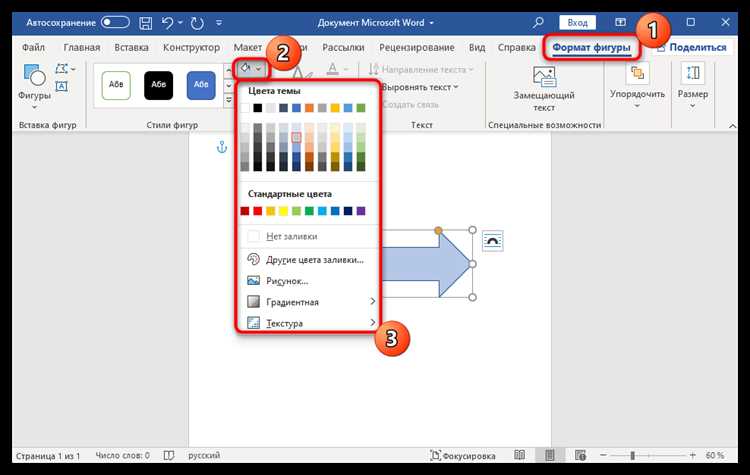Switch to the Главная tab
This screenshot has height=475, width=750.
click(82, 47)
